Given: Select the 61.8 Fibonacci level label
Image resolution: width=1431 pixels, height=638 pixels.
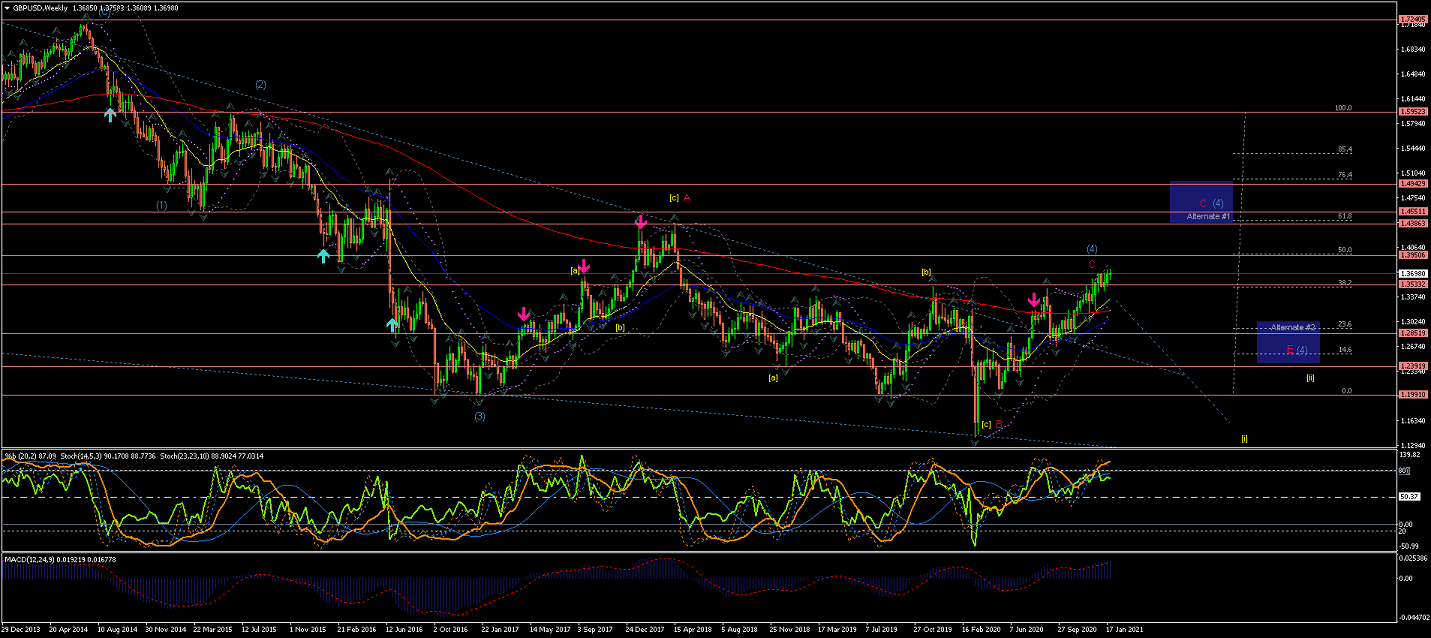Looking at the screenshot, I should point(1344,215).
